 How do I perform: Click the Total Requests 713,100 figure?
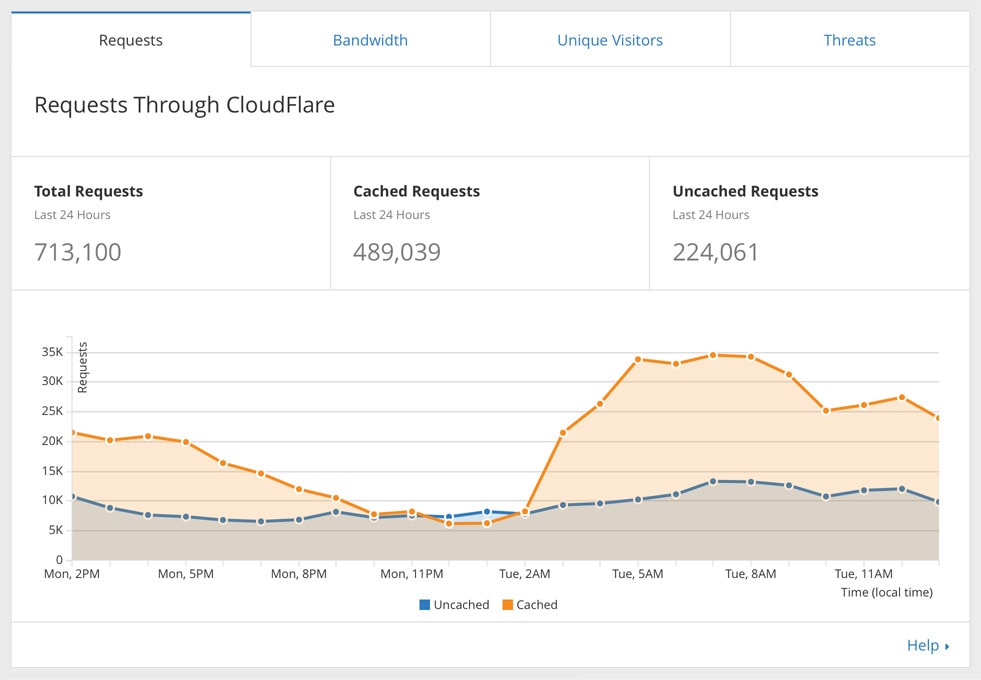78,252
